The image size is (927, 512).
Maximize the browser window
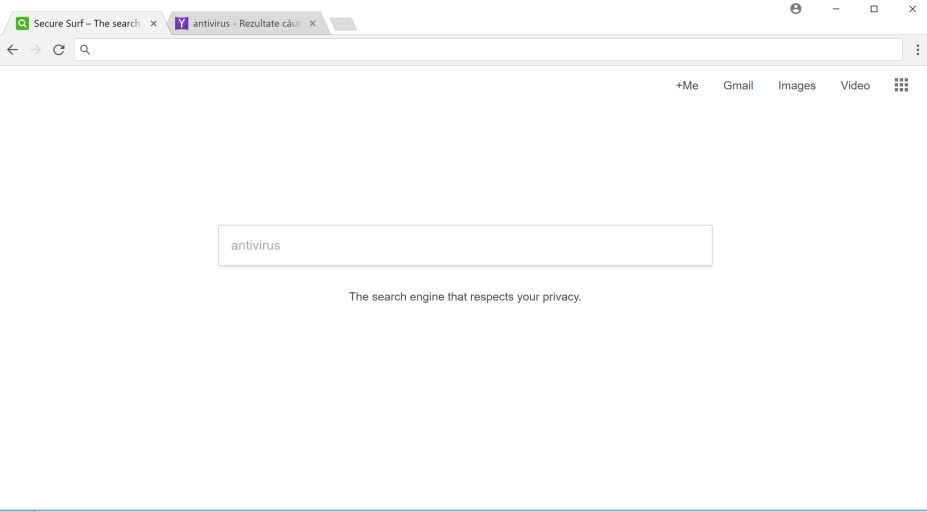(x=874, y=9)
